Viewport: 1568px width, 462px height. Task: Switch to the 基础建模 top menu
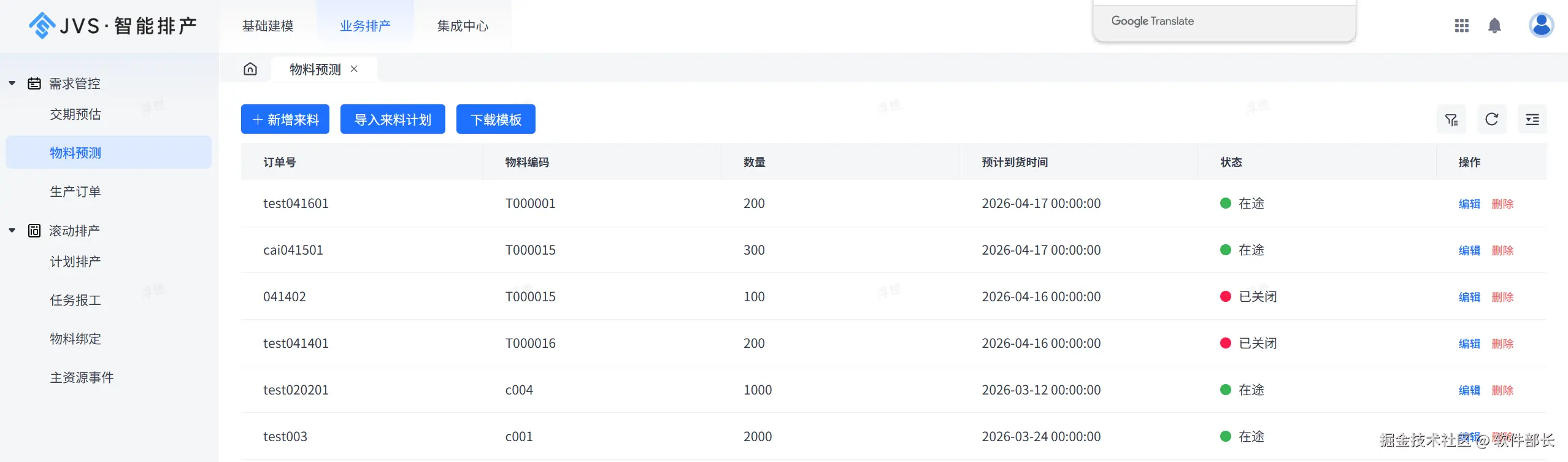(x=267, y=26)
